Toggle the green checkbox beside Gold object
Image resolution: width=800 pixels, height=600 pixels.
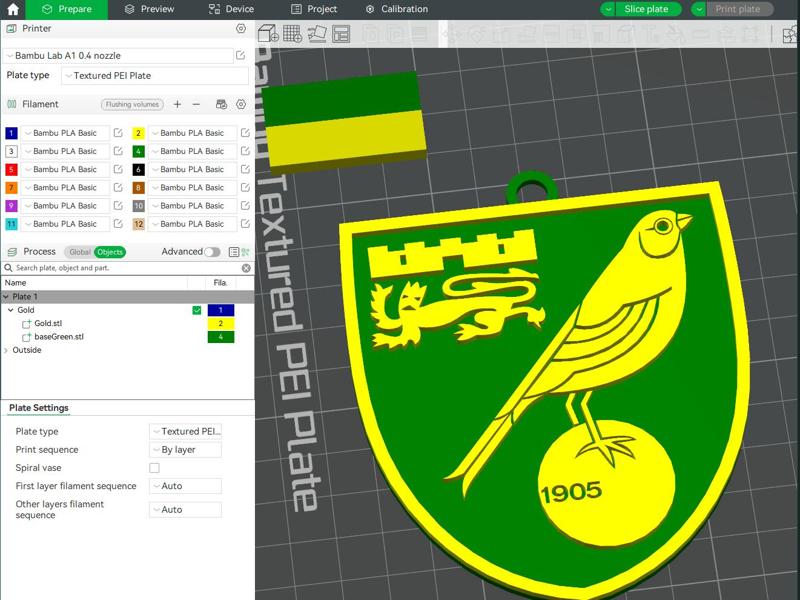tap(197, 310)
